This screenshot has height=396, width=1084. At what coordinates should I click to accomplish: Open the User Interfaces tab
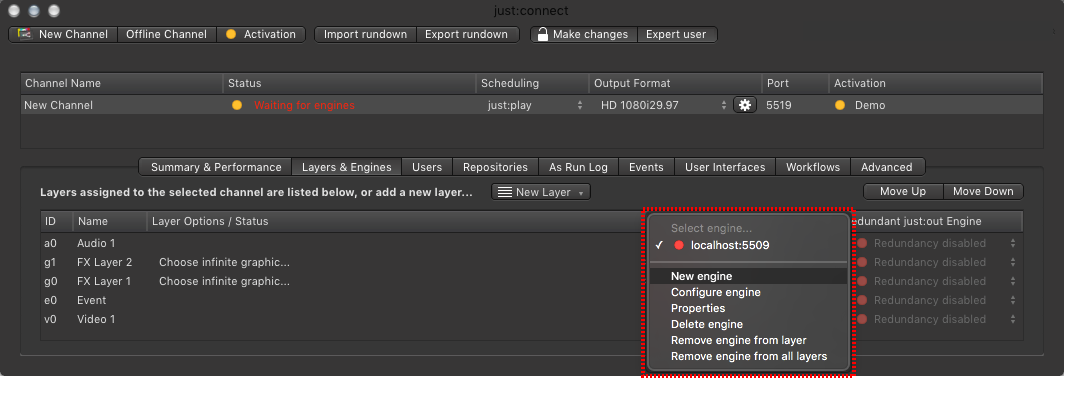[x=725, y=167]
